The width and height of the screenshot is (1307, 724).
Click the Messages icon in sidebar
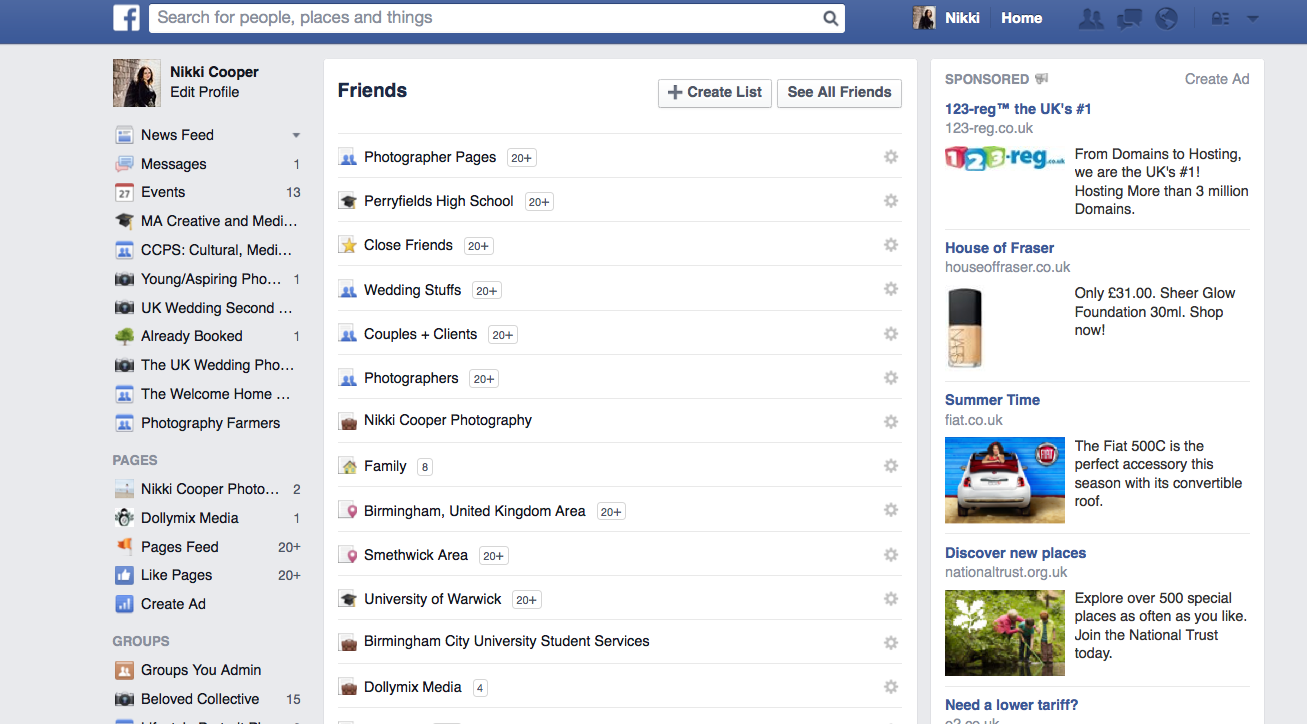click(124, 164)
